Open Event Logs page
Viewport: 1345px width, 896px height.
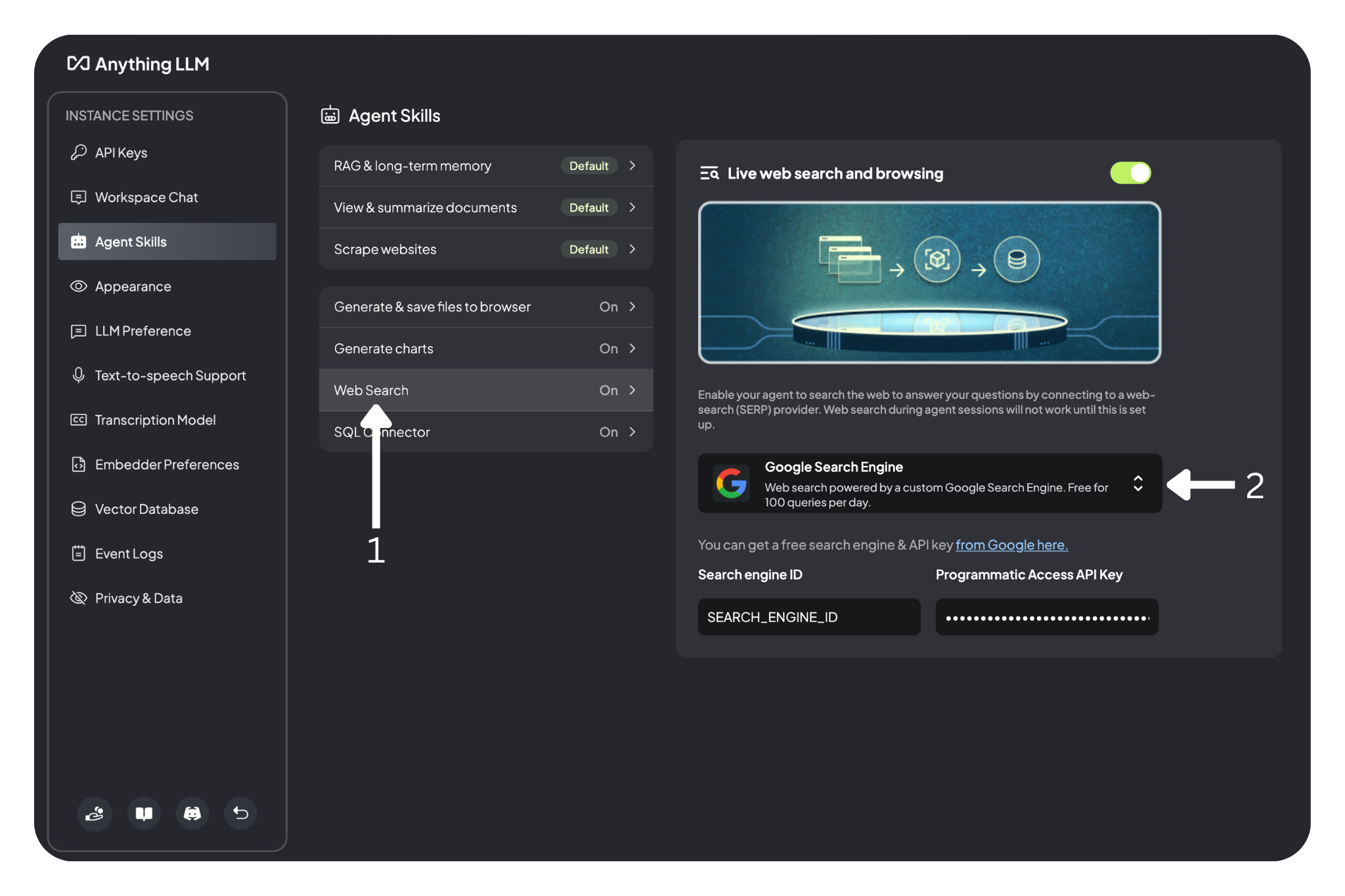point(167,553)
